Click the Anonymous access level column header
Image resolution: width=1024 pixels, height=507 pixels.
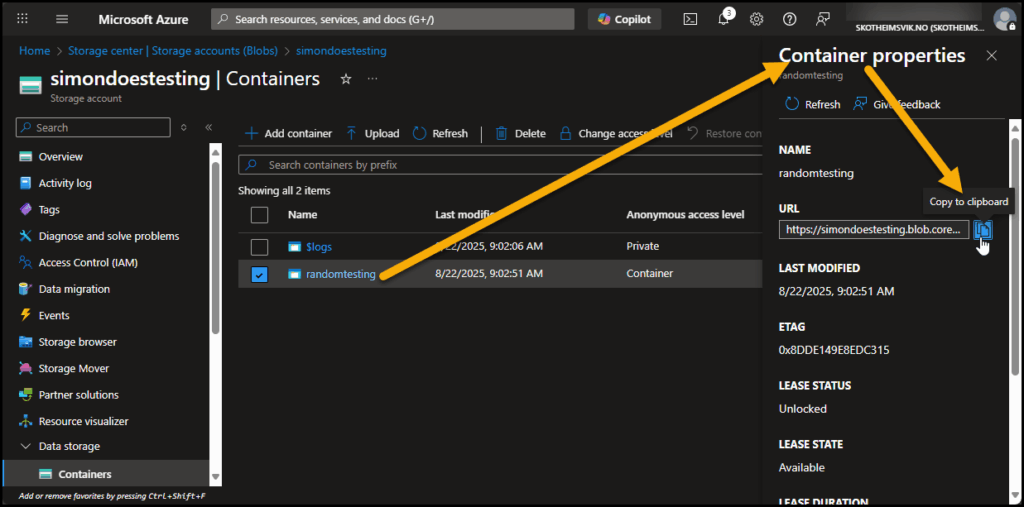(685, 215)
